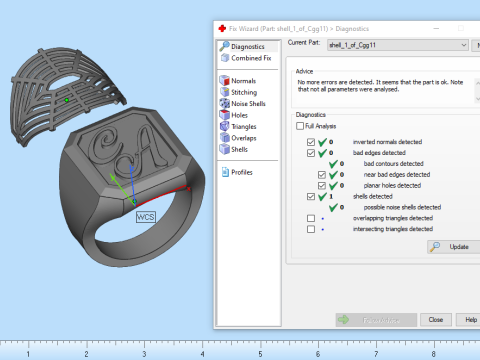Click the green arrow Follow Advice icon
Screen dimensions: 480x360
(343, 320)
